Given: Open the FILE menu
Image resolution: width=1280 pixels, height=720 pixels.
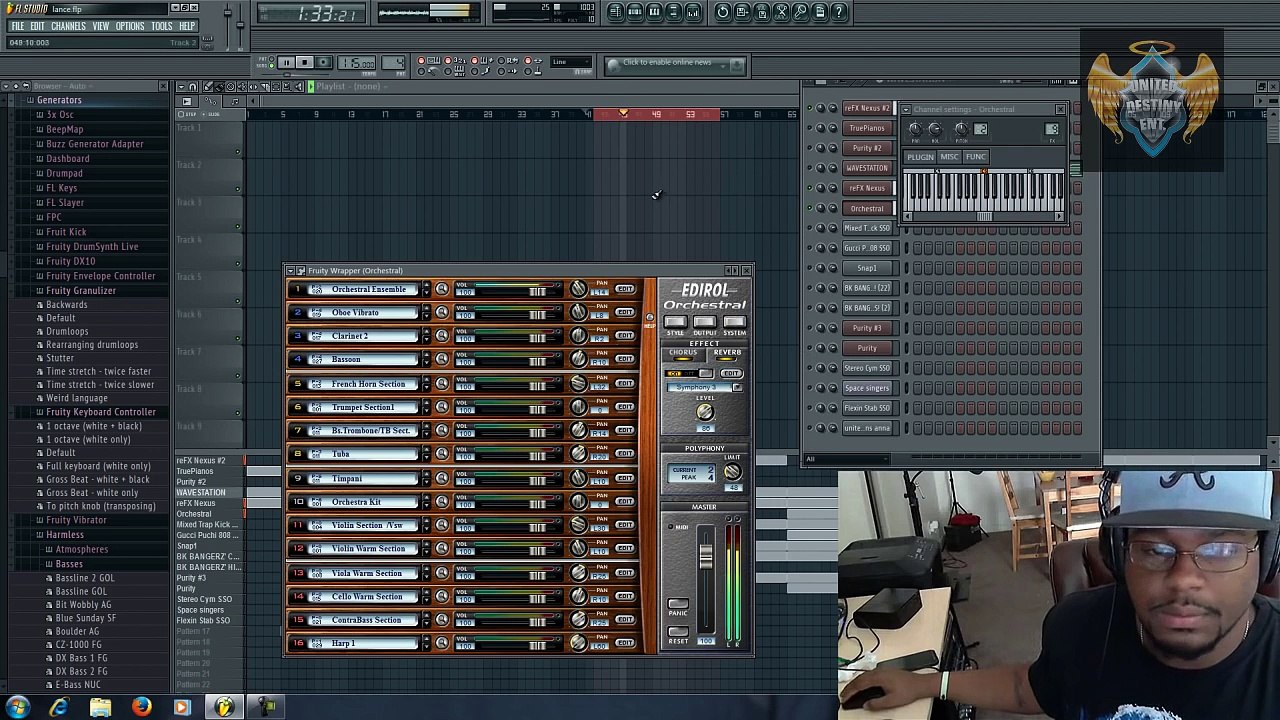Looking at the screenshot, I should (18, 26).
